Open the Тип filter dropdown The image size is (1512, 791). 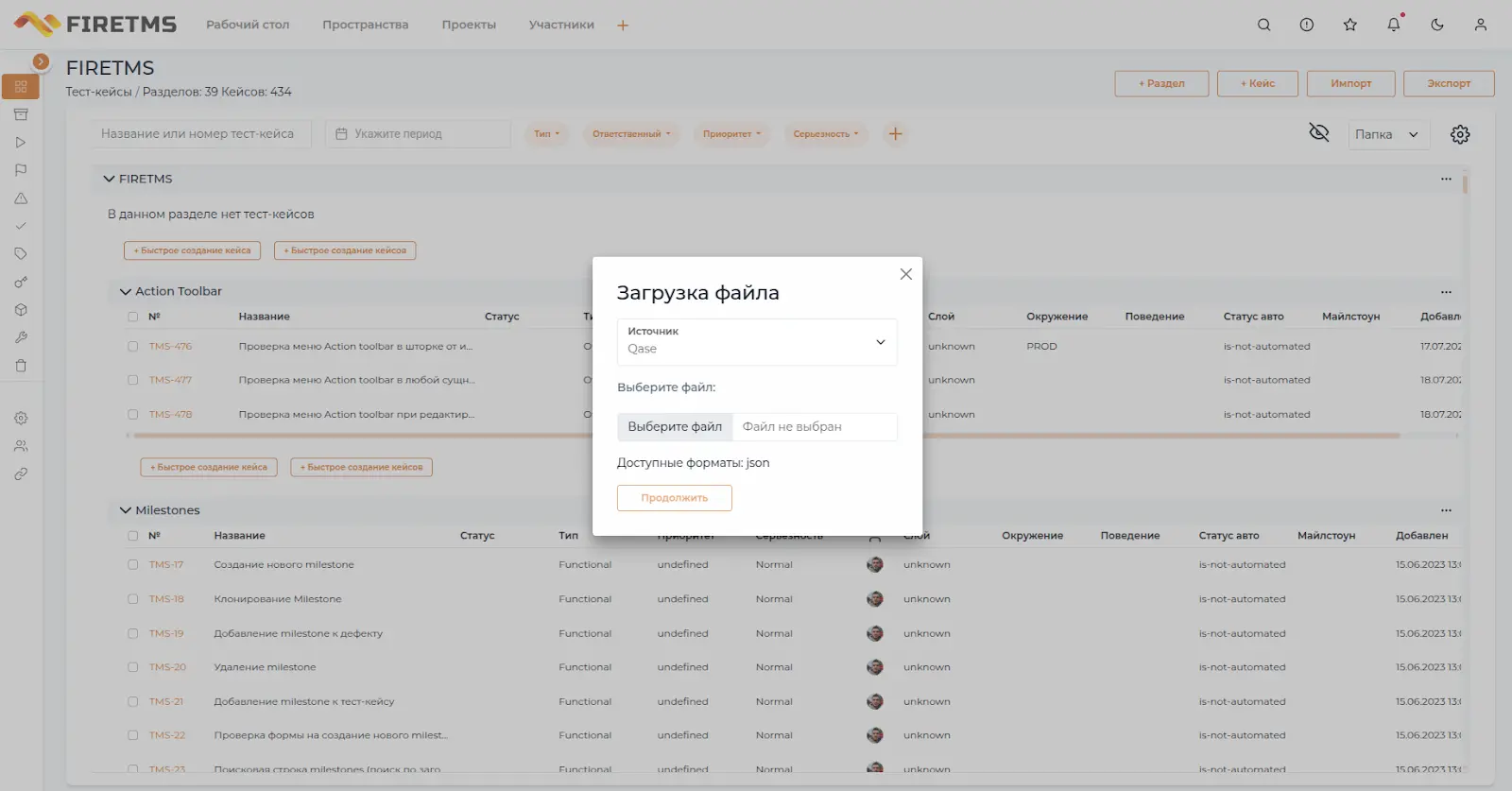[x=546, y=134]
